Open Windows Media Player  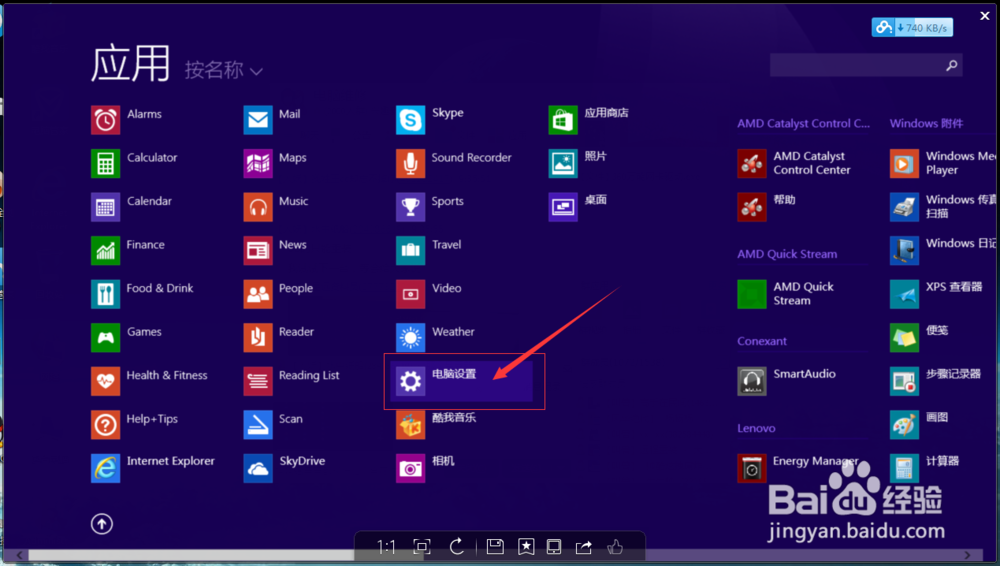click(x=943, y=163)
